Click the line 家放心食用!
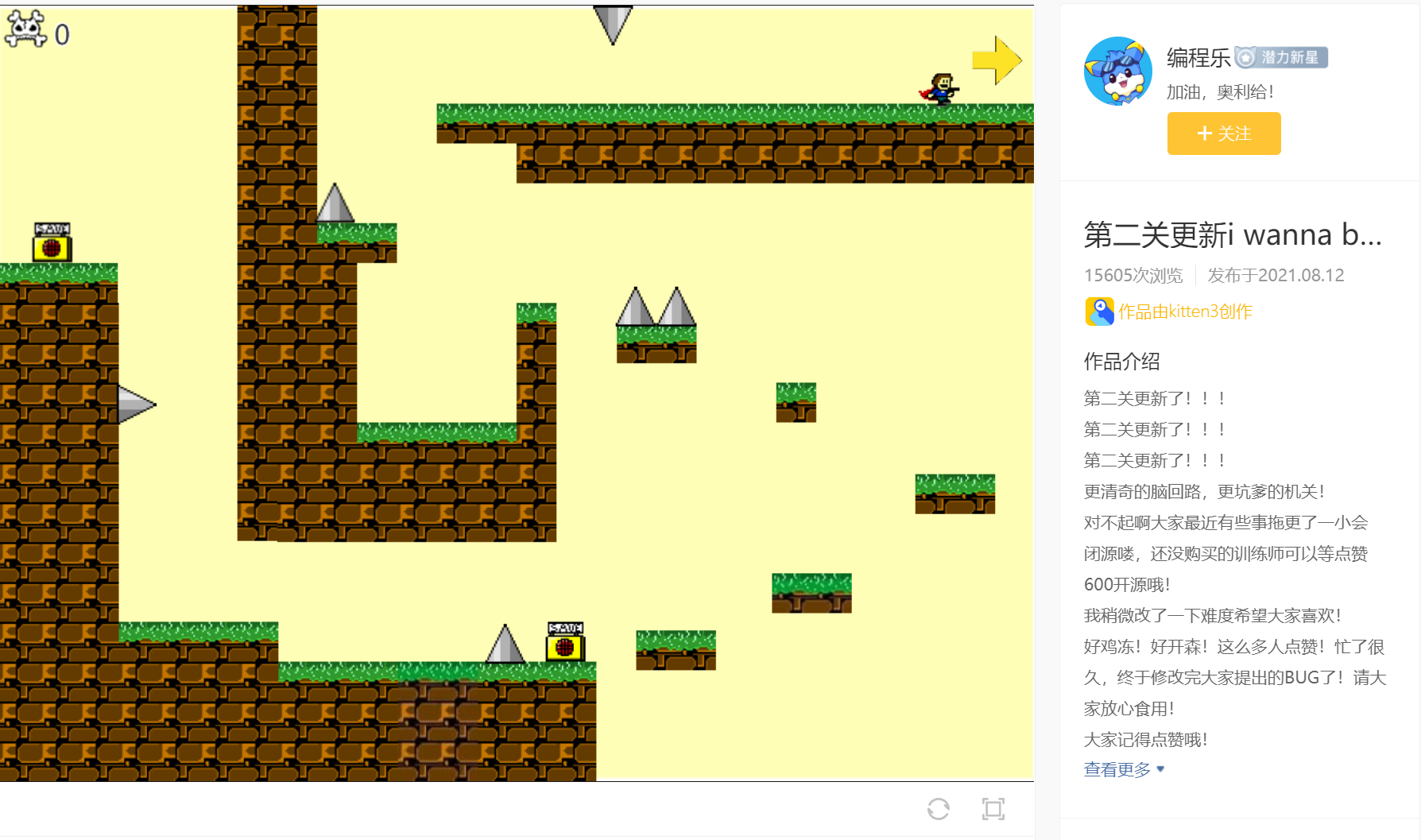This screenshot has height=840, width=1421. 1129,709
